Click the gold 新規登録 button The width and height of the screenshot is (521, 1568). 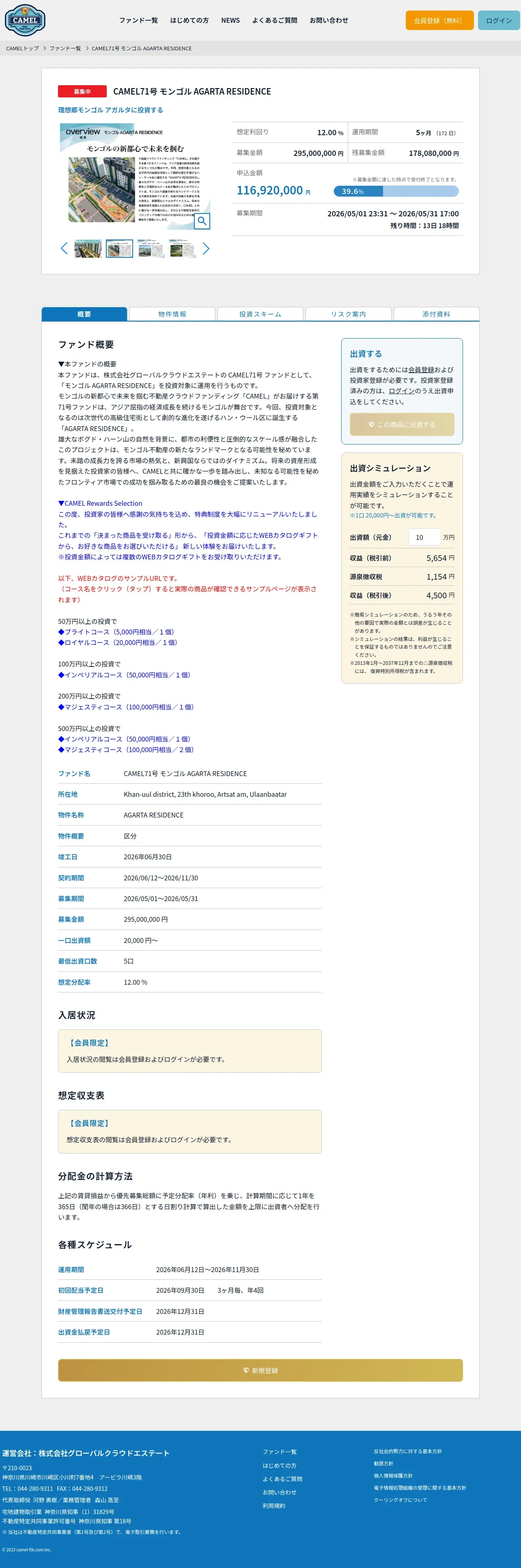pos(260,1370)
